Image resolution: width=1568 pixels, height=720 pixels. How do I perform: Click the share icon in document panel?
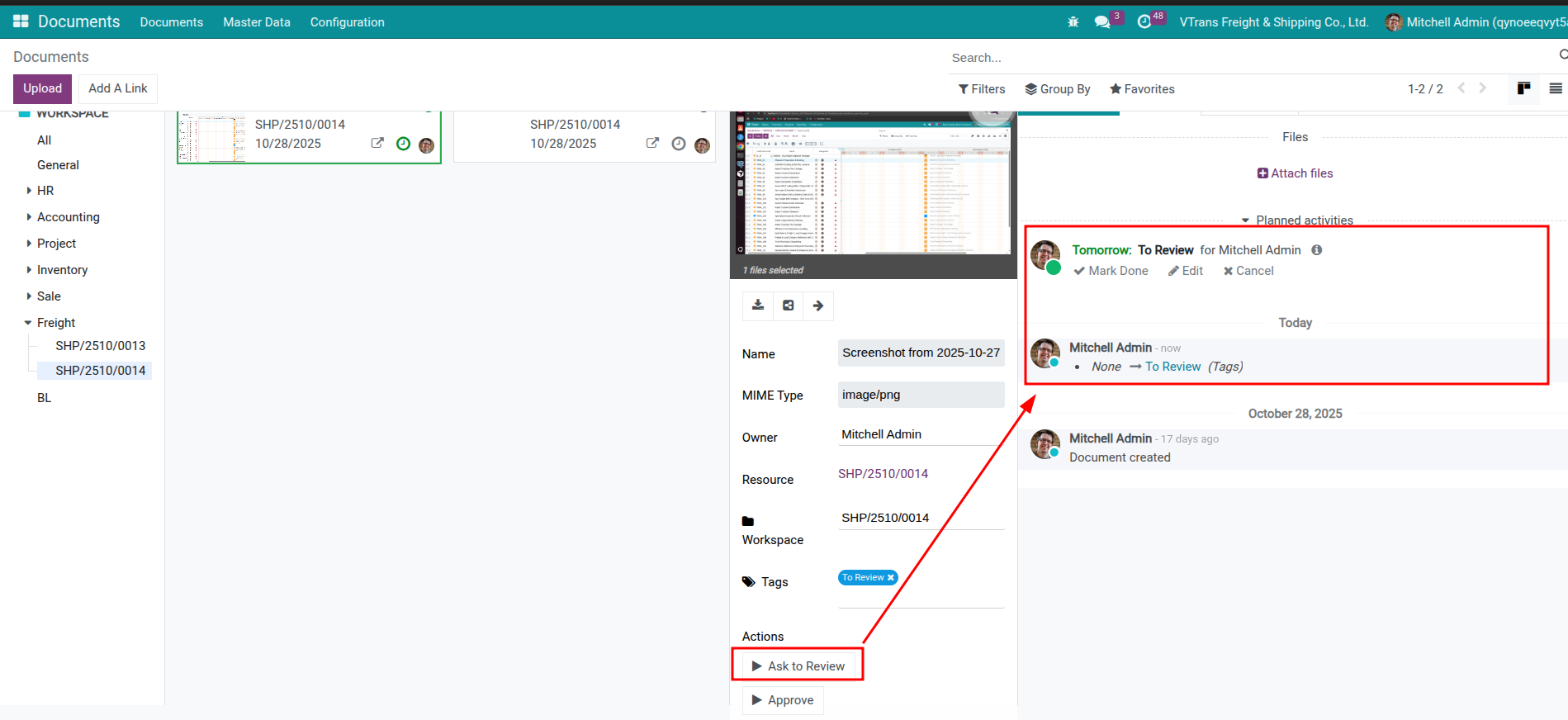[788, 306]
